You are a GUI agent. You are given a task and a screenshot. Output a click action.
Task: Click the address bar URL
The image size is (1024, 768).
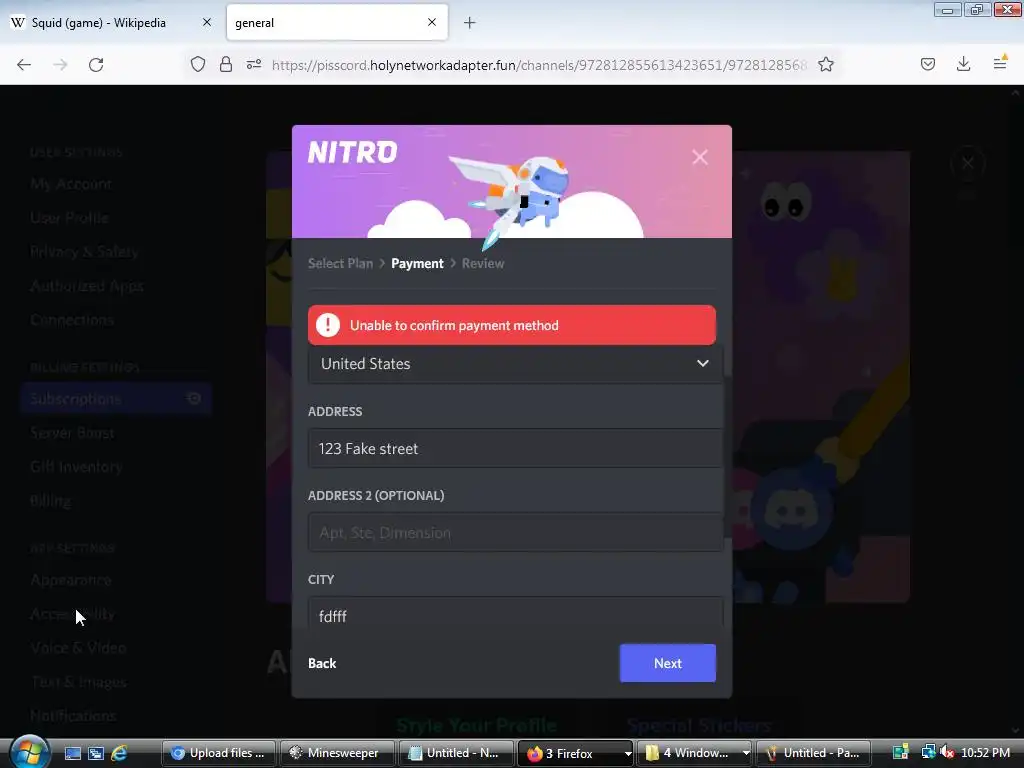coord(539,65)
